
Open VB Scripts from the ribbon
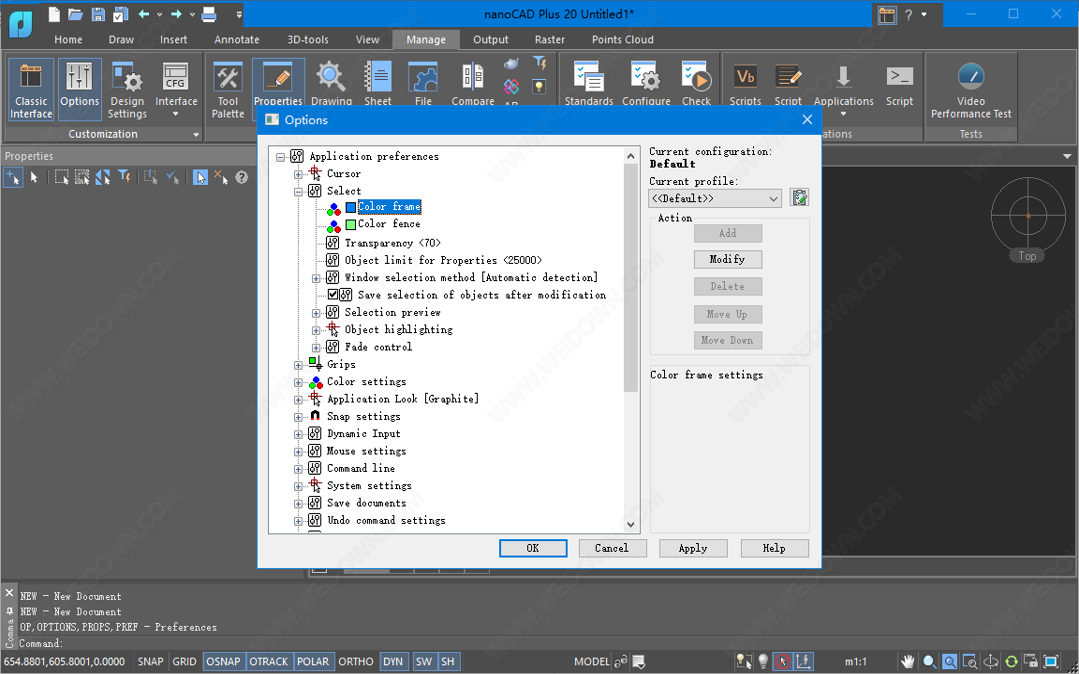click(x=745, y=84)
